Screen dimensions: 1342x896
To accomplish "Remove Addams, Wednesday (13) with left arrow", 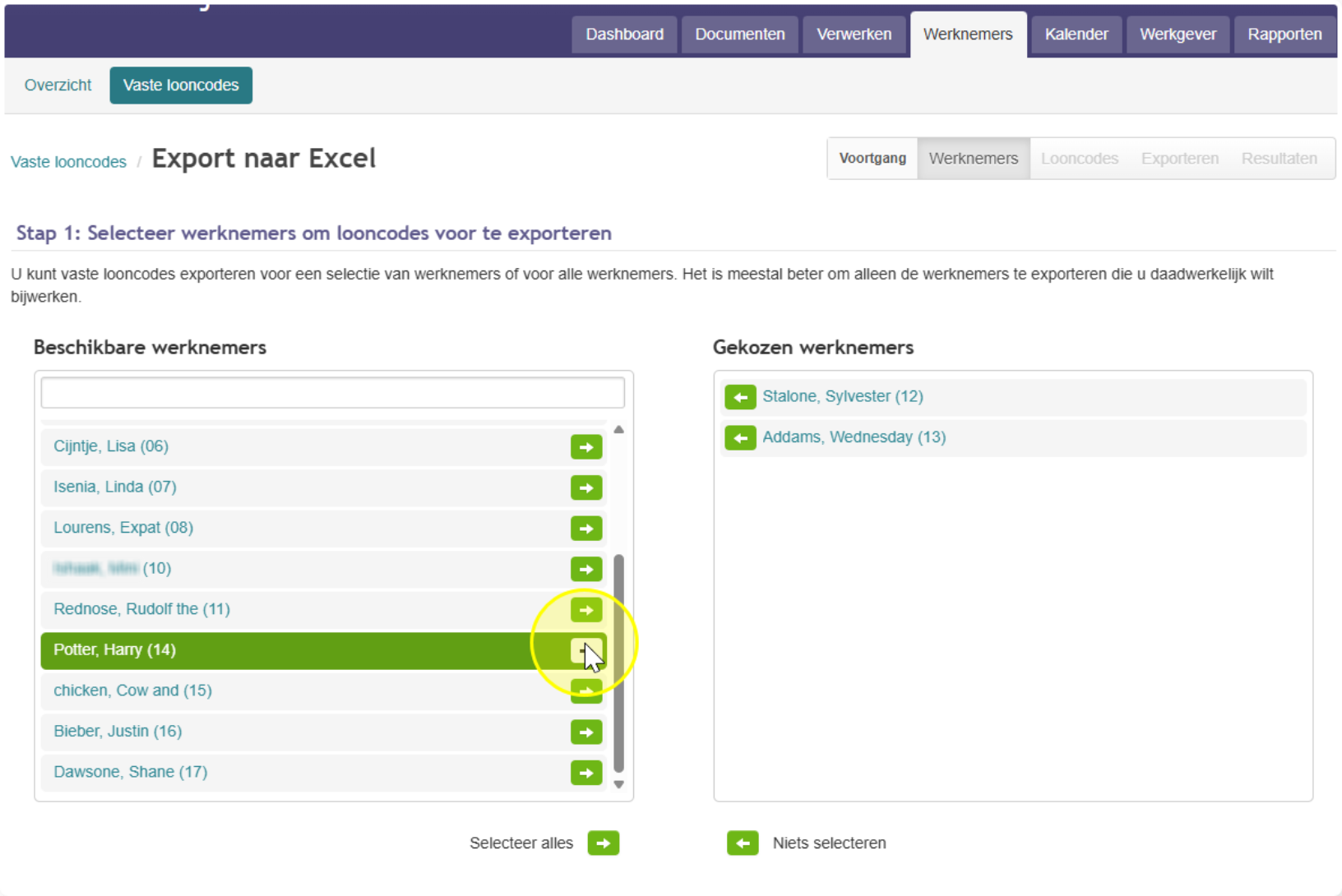I will pyautogui.click(x=740, y=437).
